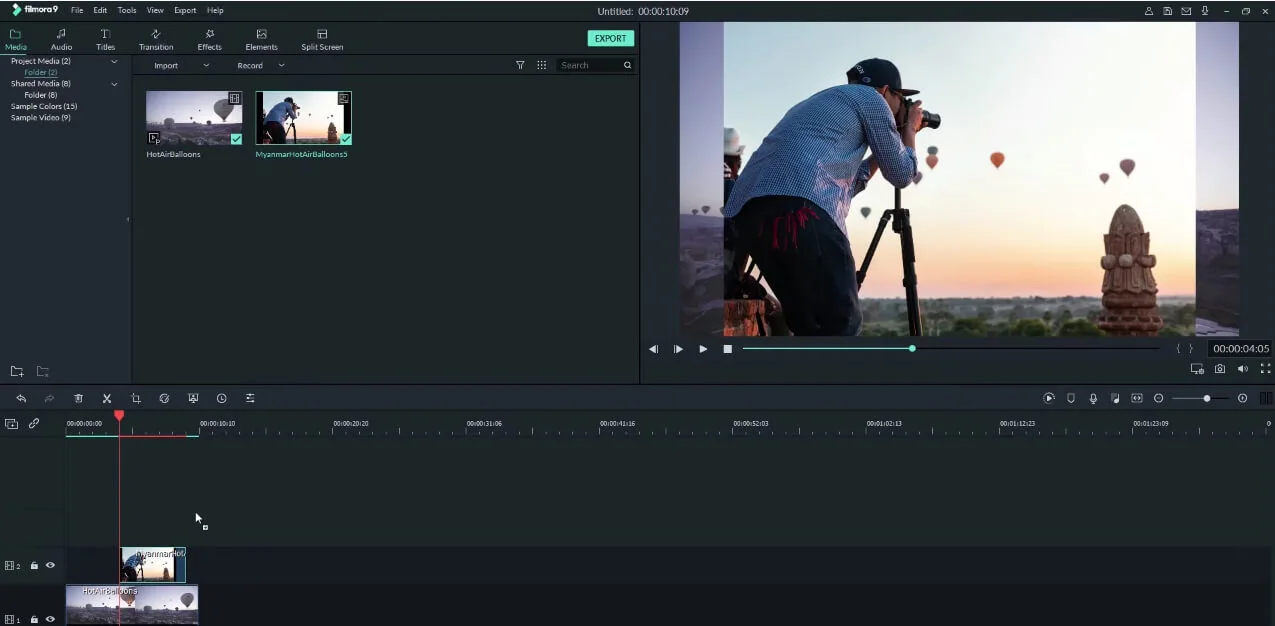Open the Export menu

(185, 10)
